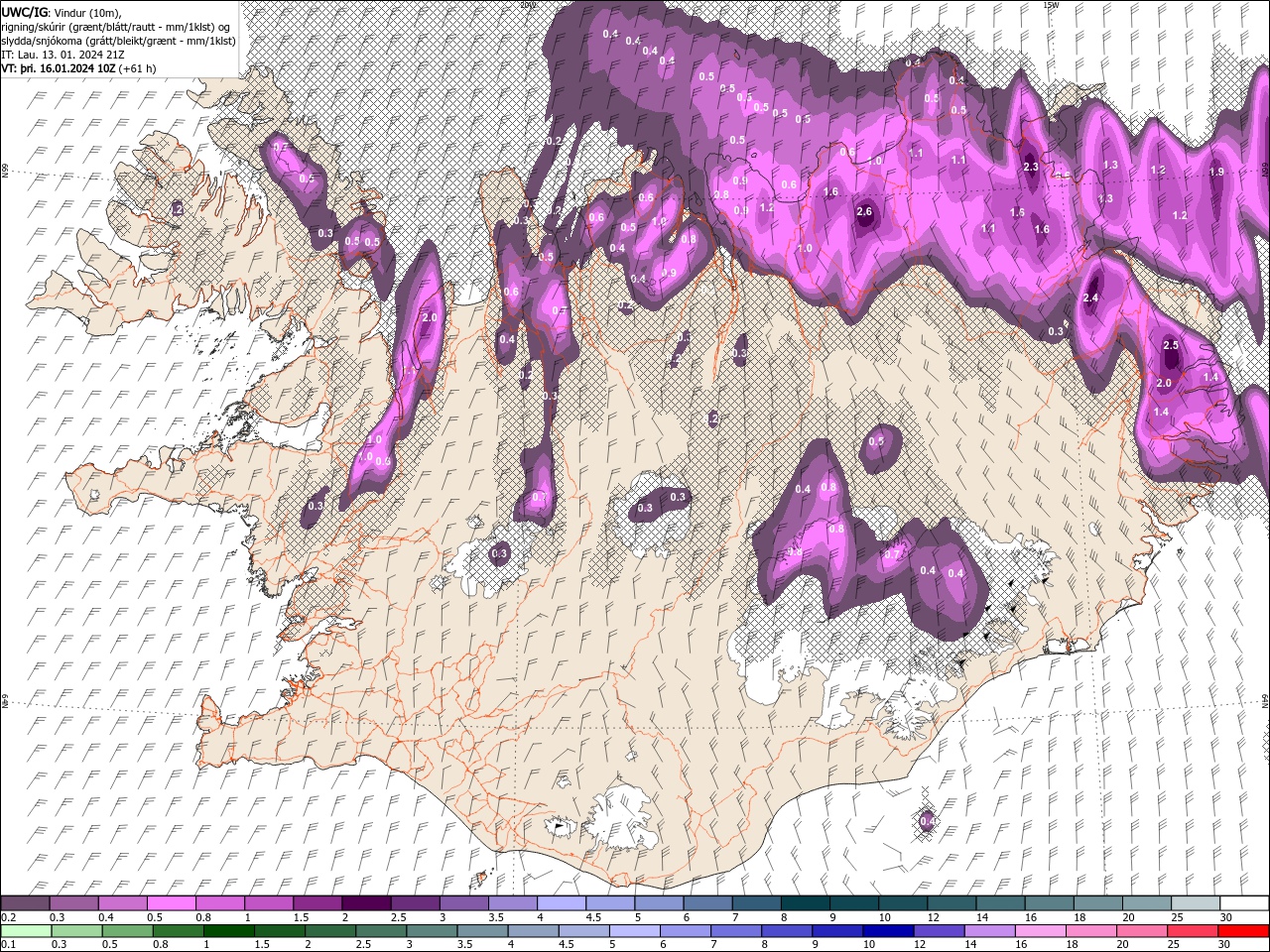This screenshot has width=1270, height=952.
Task: Click the init time 'IT: Lau. 13. 01. 2024 21Z'
Action: click(x=63, y=55)
